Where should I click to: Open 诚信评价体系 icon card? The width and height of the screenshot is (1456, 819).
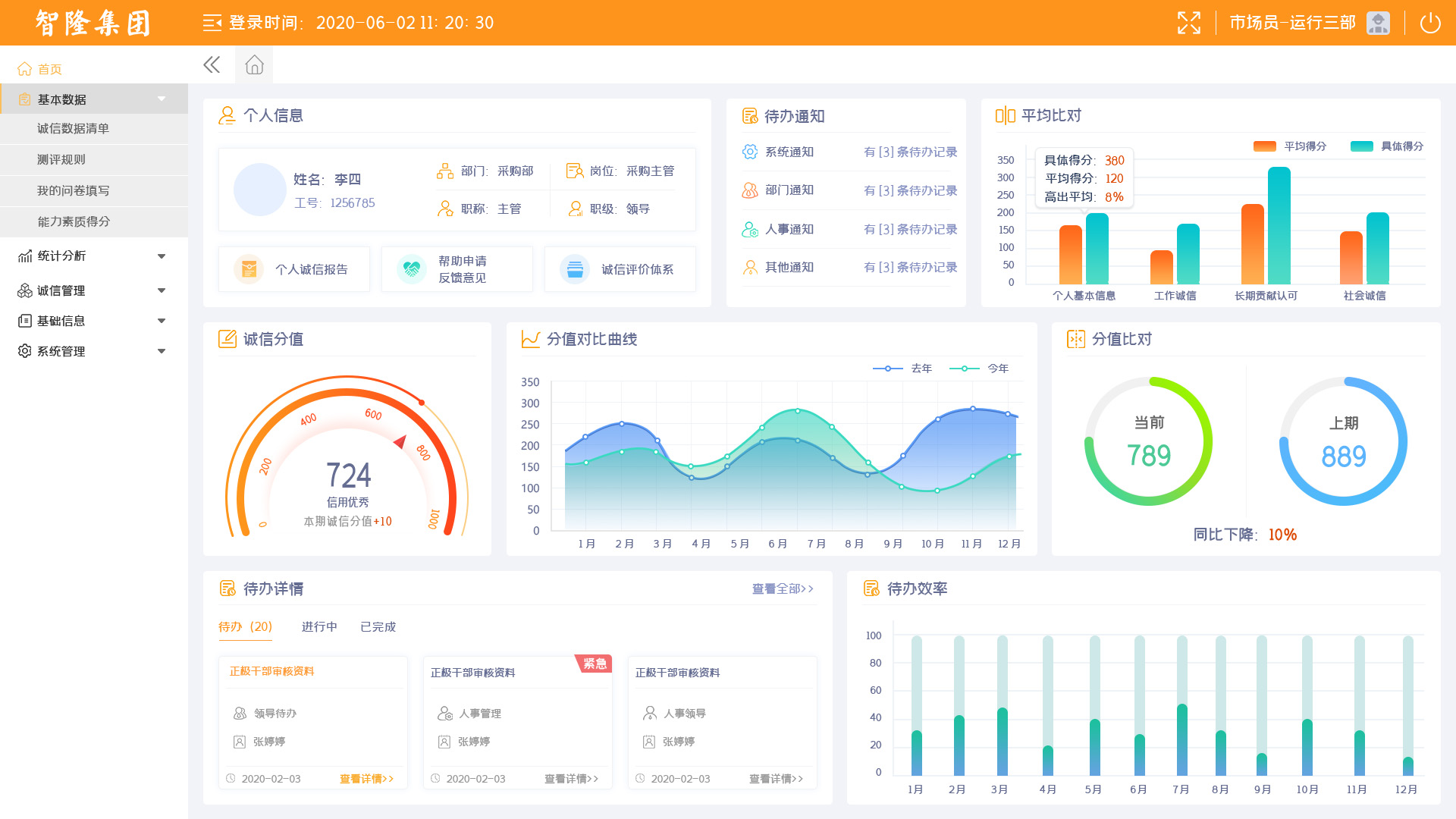point(620,269)
